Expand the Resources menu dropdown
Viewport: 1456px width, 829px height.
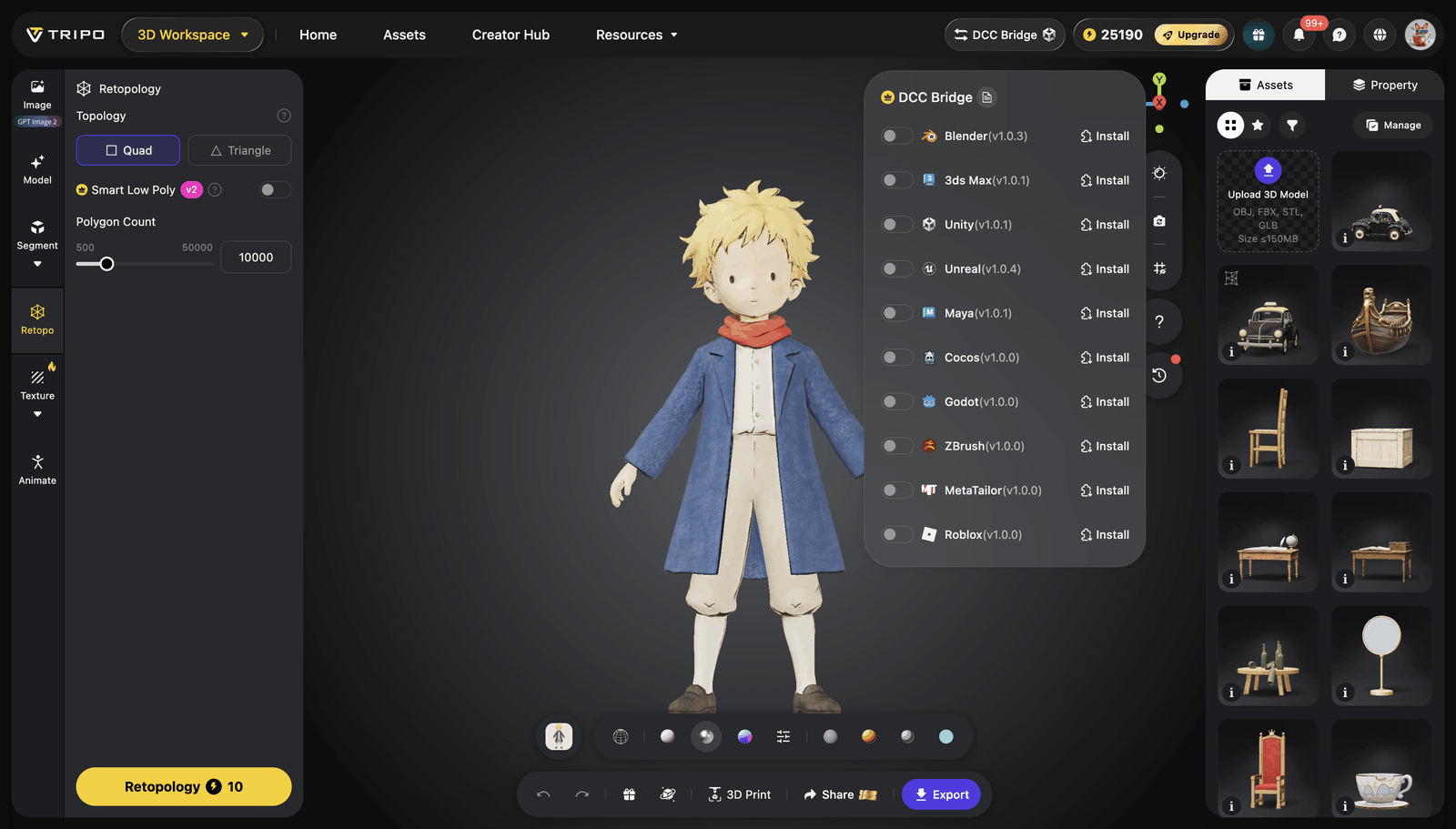click(637, 35)
